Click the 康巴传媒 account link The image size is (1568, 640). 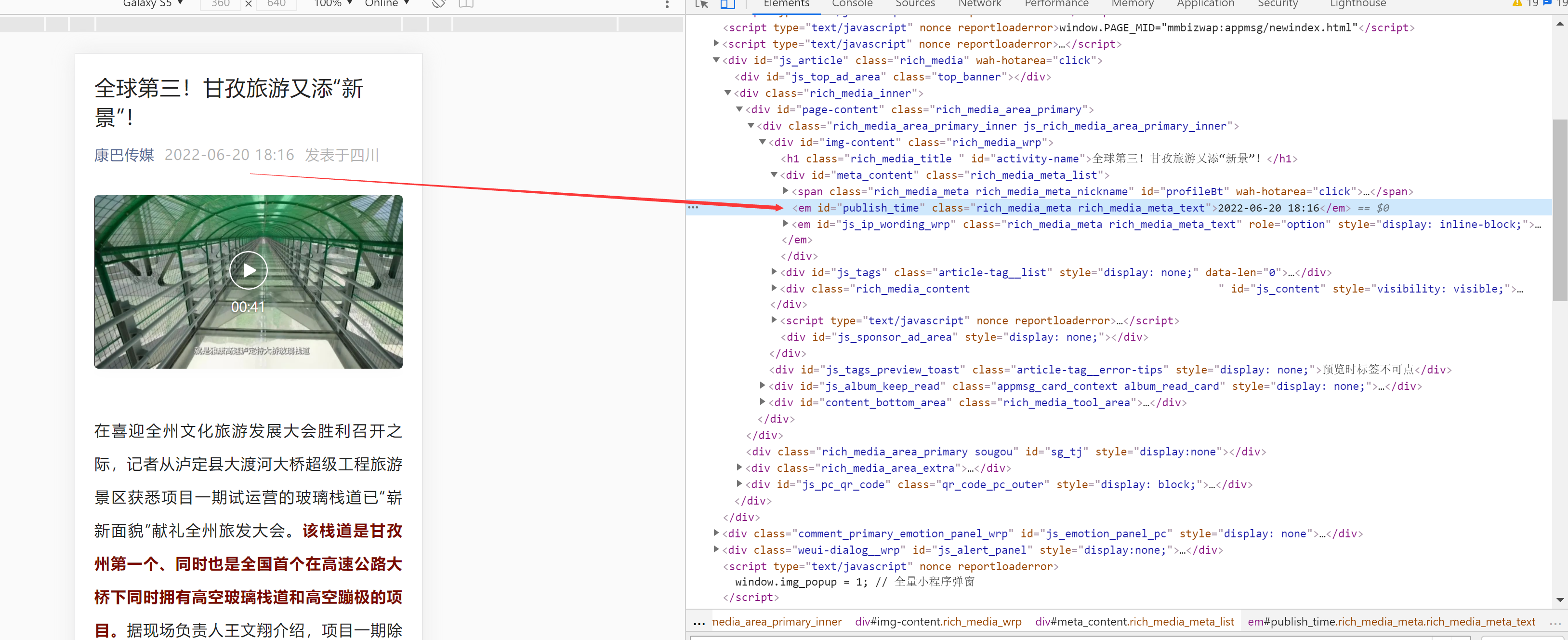[x=124, y=155]
